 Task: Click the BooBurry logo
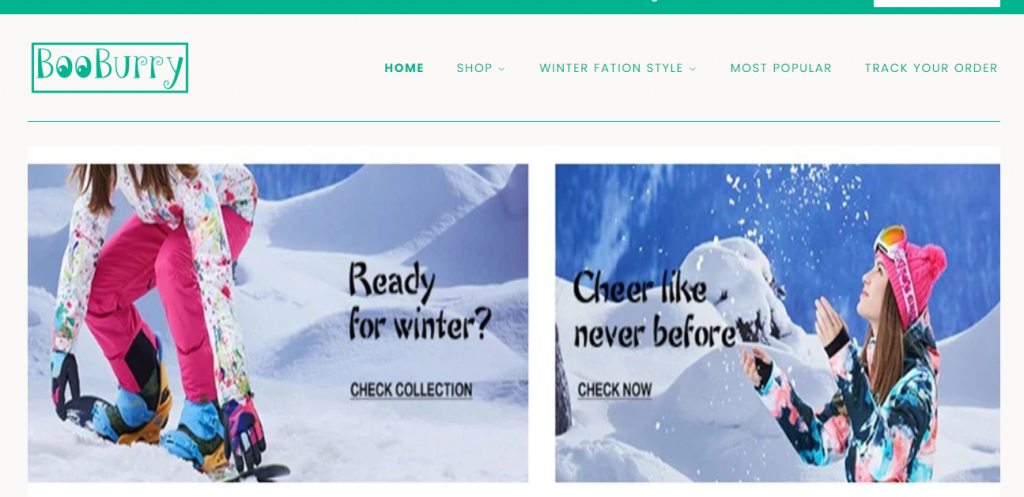pos(110,67)
